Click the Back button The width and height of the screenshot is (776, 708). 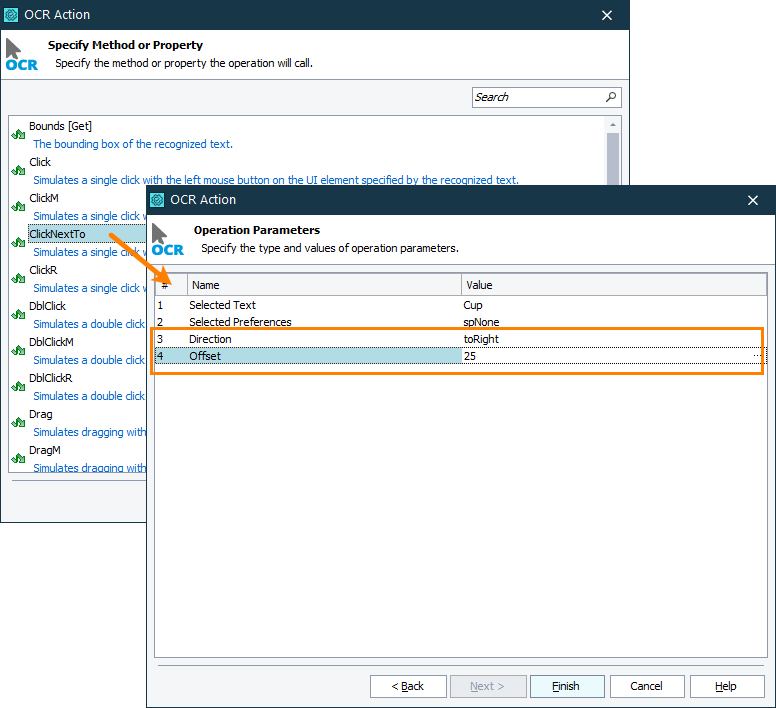[x=408, y=686]
